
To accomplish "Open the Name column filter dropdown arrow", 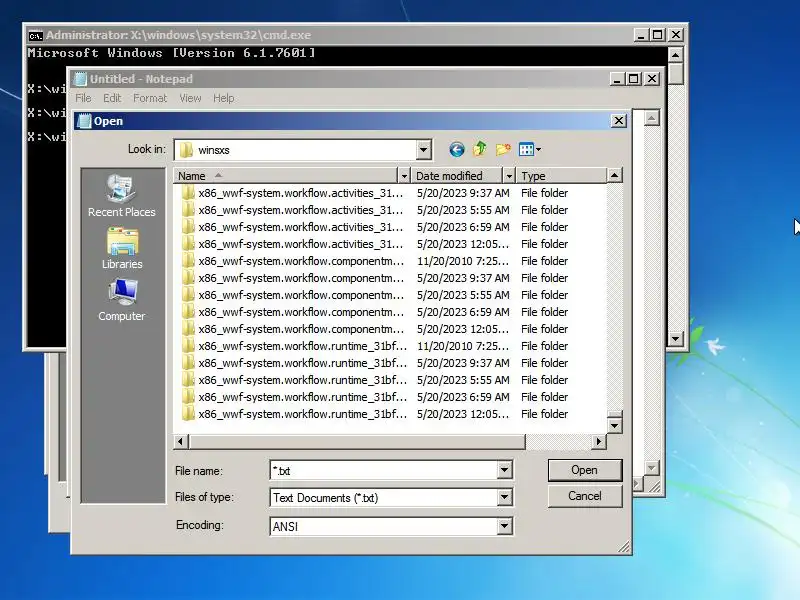I will pyautogui.click(x=404, y=176).
